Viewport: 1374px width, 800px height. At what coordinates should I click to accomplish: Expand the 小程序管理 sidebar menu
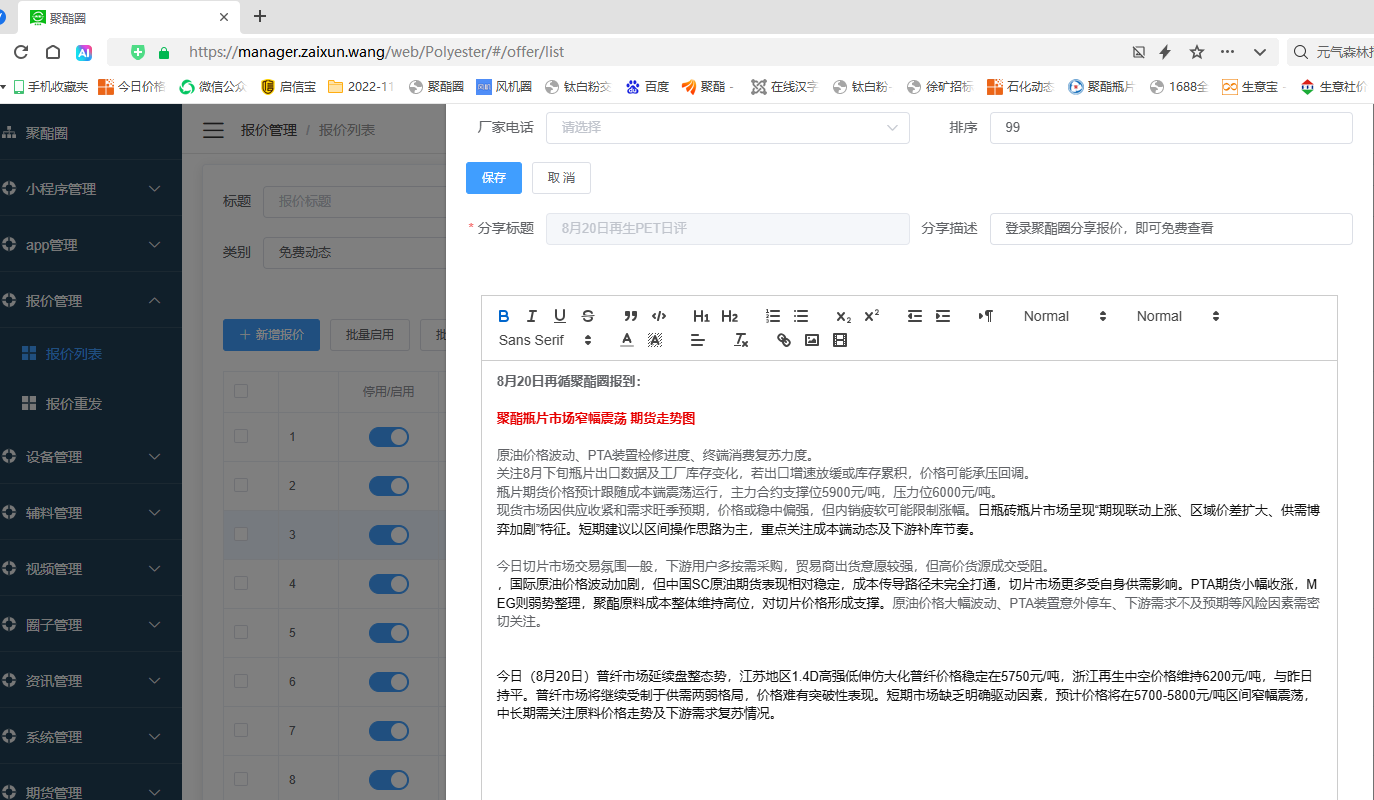[90, 189]
